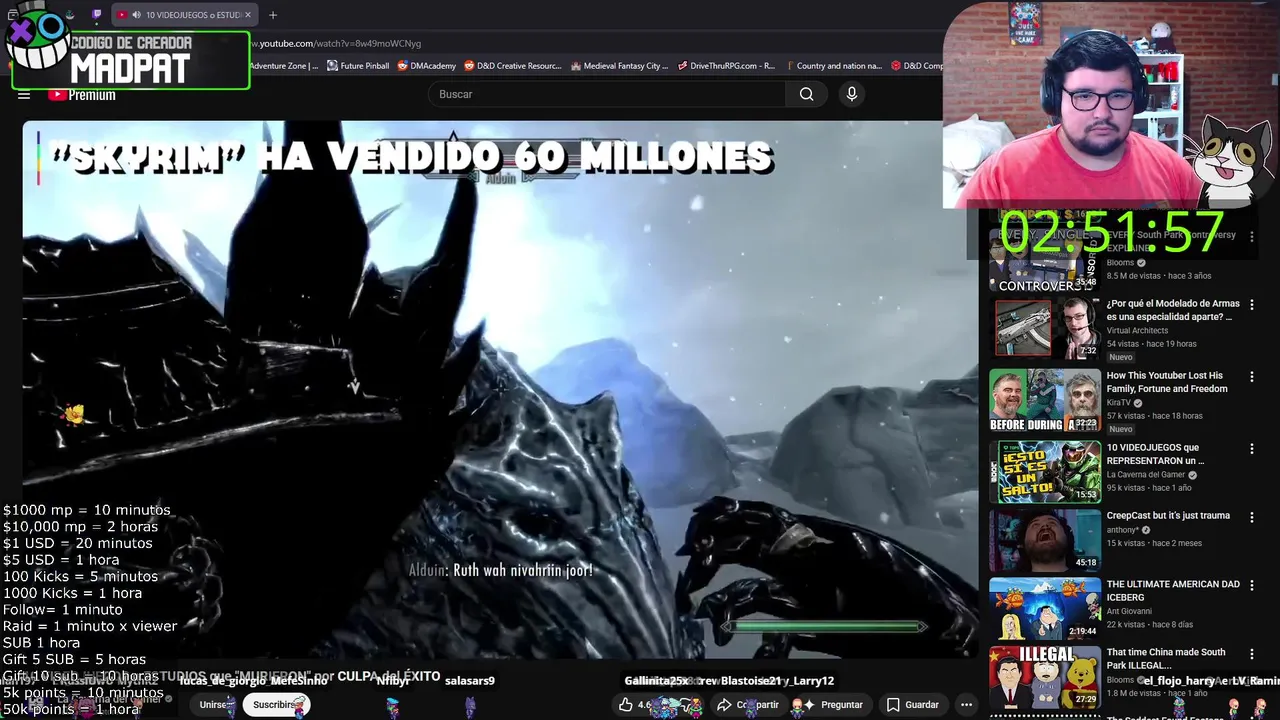Open Adventure Zone bookmark
Image resolution: width=1280 pixels, height=720 pixels.
[284, 66]
